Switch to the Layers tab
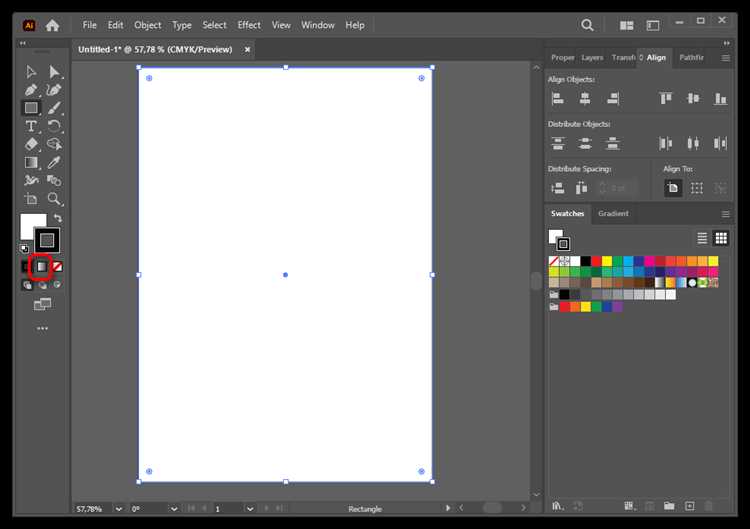 (x=592, y=58)
